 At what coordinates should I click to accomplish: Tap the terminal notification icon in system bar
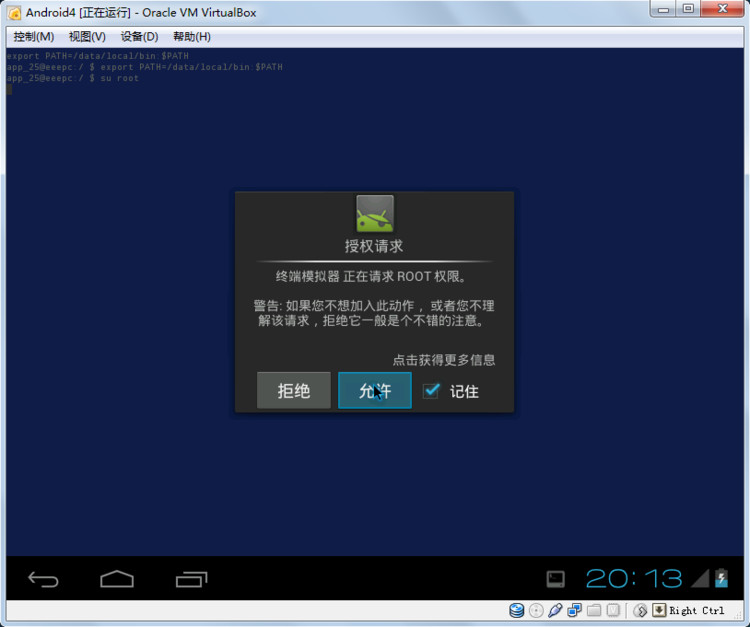(x=555, y=579)
